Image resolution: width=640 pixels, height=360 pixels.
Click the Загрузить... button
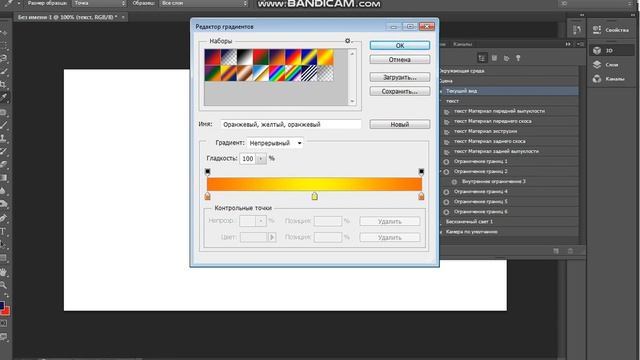(x=400, y=77)
